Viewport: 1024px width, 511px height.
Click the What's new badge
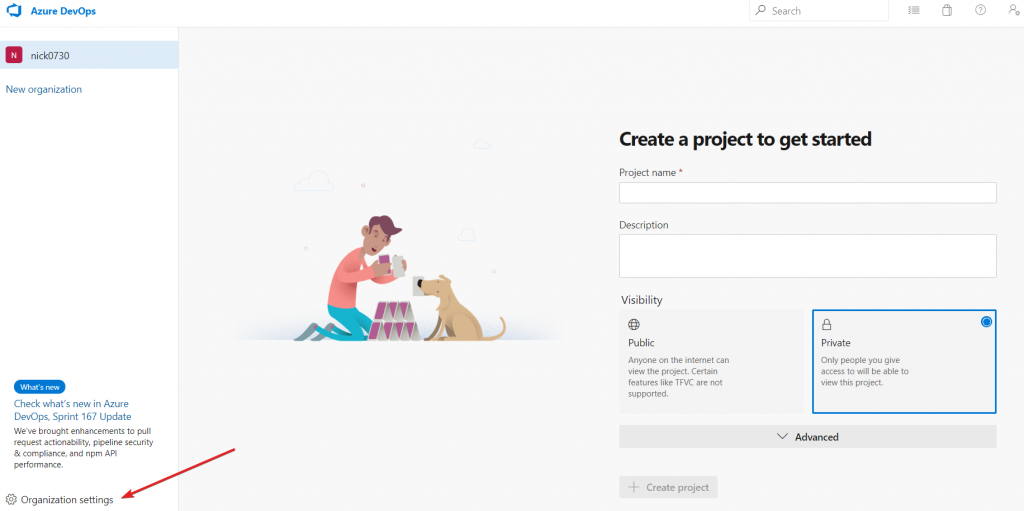39,387
